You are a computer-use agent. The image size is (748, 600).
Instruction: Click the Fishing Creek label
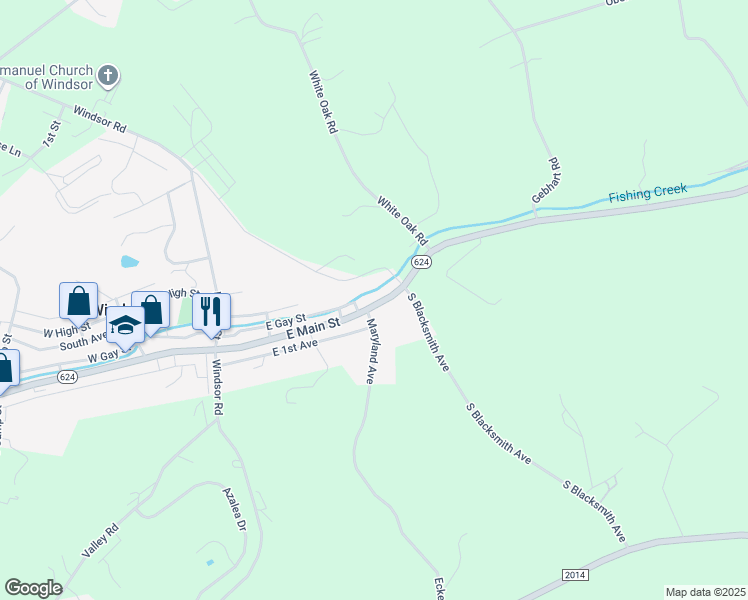[x=648, y=192]
